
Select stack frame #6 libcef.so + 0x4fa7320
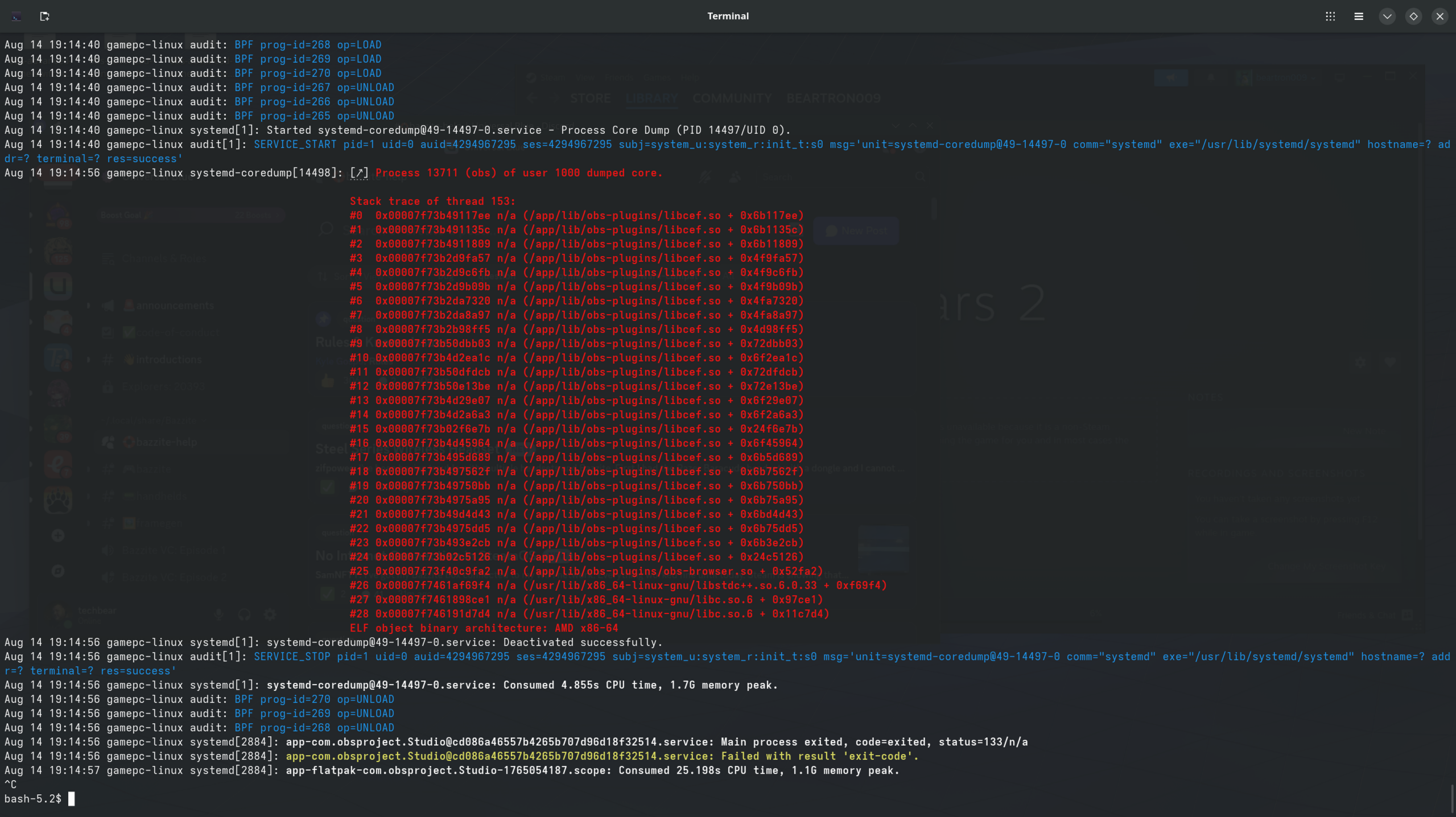click(x=576, y=301)
